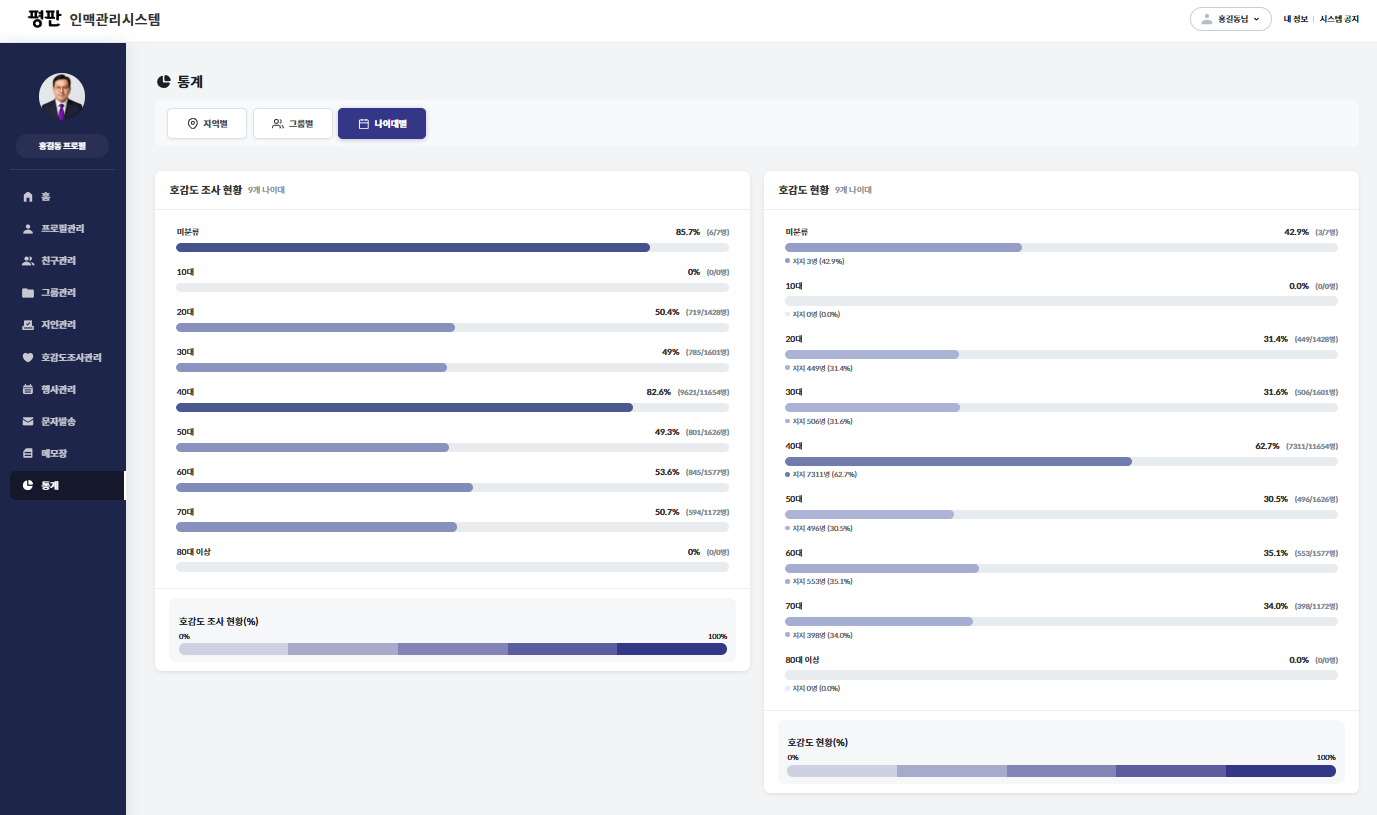Select 통계 in the sidebar menu
1377x815 pixels.
pos(50,485)
